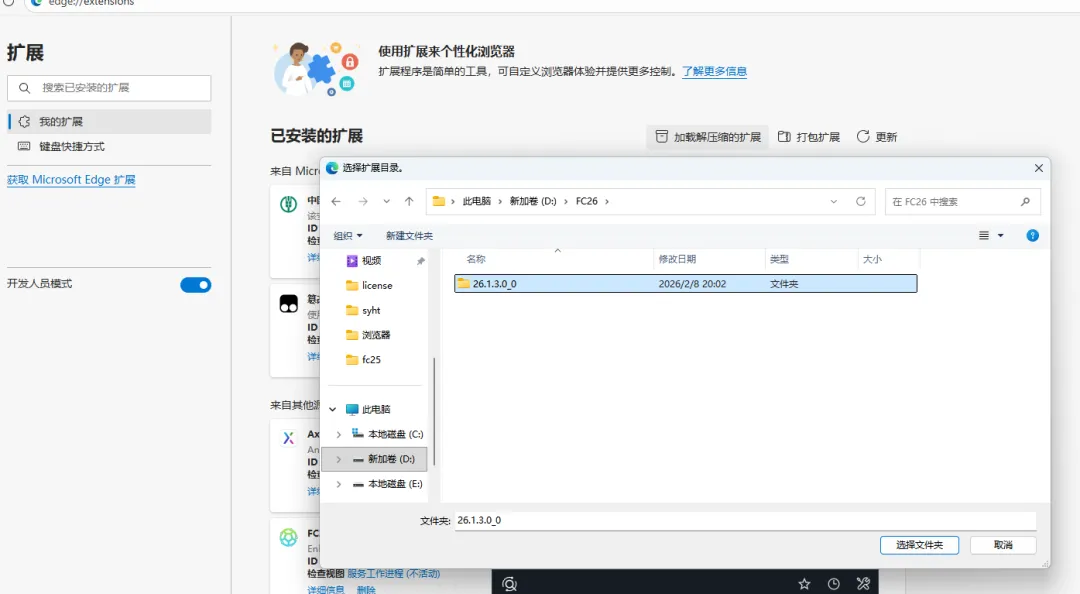The width and height of the screenshot is (1080, 594).
Task: Click the folder icon in address bar
Action: click(439, 201)
